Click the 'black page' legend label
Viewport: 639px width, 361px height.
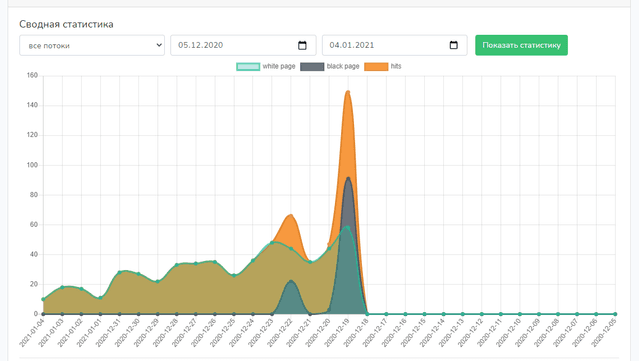[343, 66]
